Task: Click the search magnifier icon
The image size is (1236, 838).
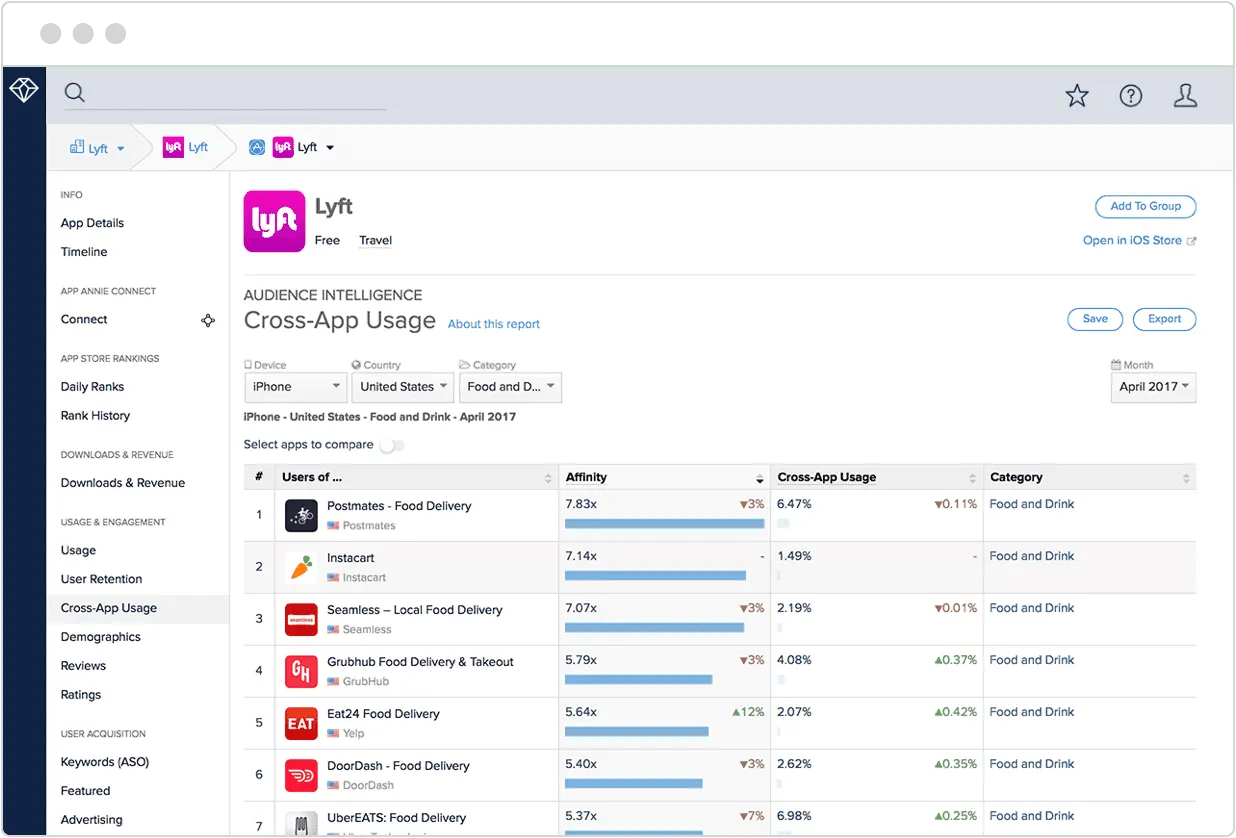Action: tap(75, 93)
